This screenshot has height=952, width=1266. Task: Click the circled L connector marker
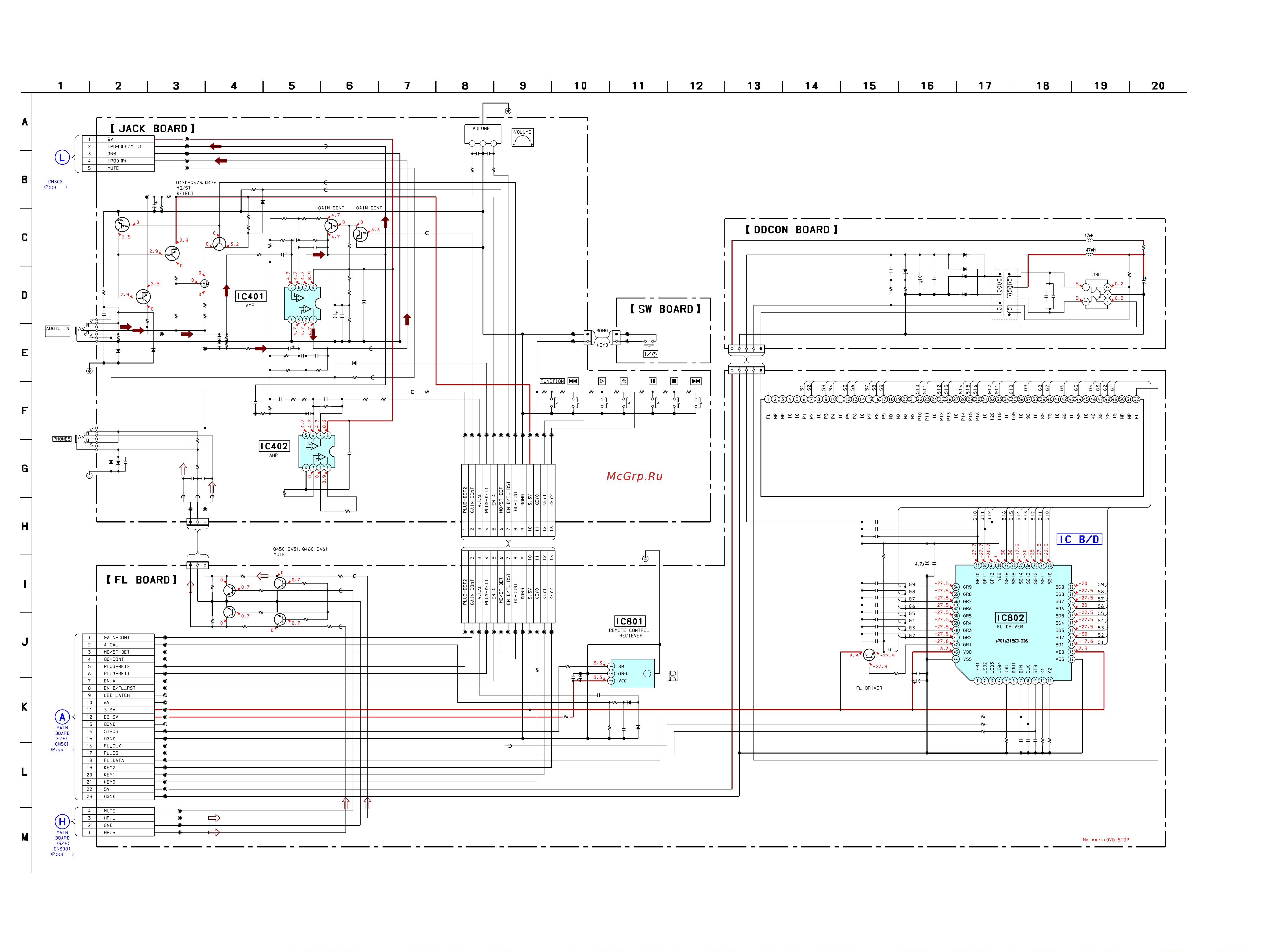pyautogui.click(x=62, y=157)
